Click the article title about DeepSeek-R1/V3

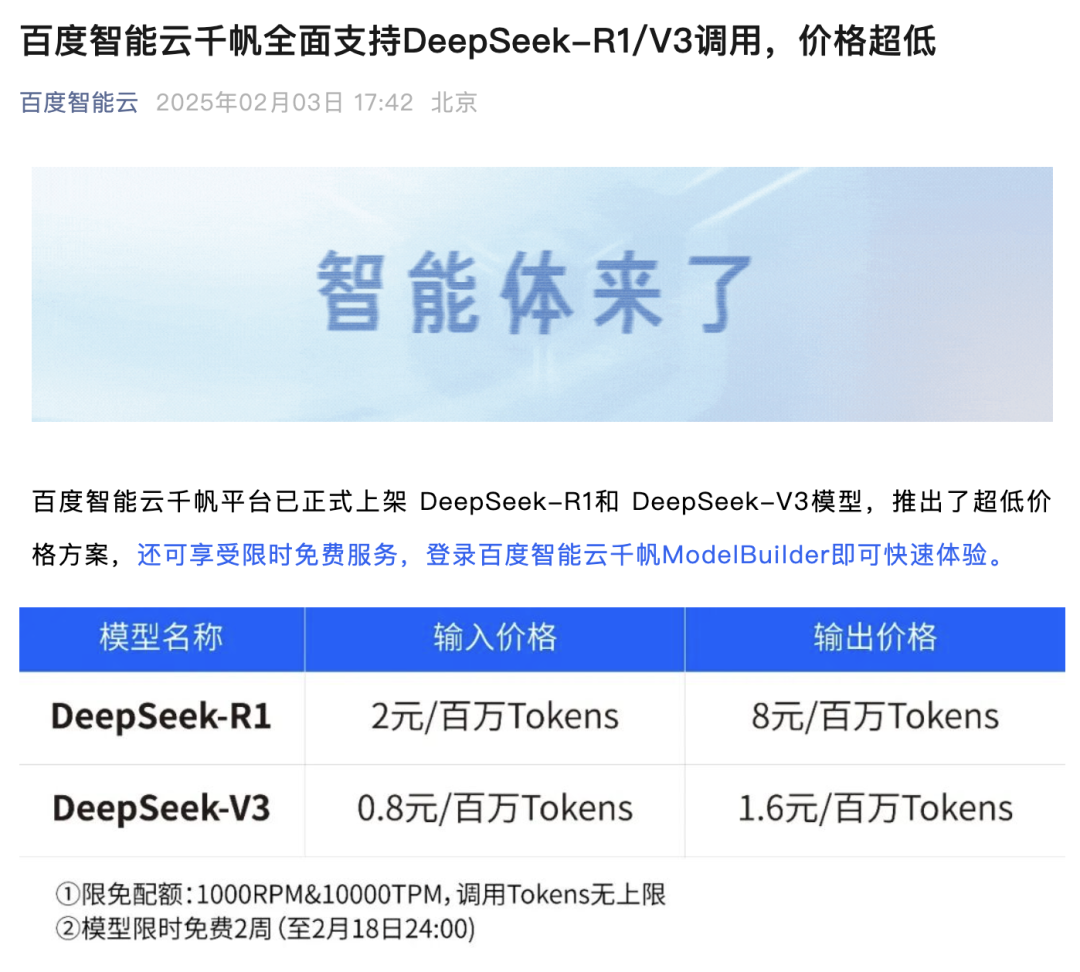click(478, 41)
